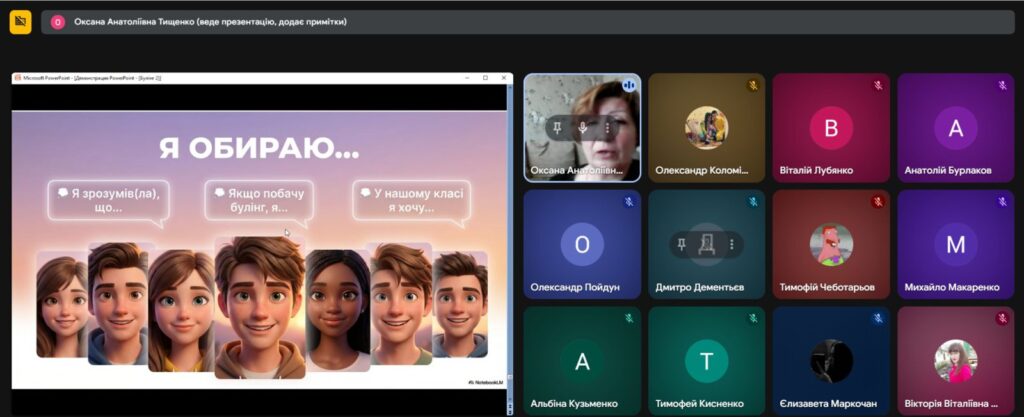This screenshot has width=1024, height=417.
Task: Click the presenter banner for Оксана Анатоліївна Тищенко
Action: tap(210, 21)
